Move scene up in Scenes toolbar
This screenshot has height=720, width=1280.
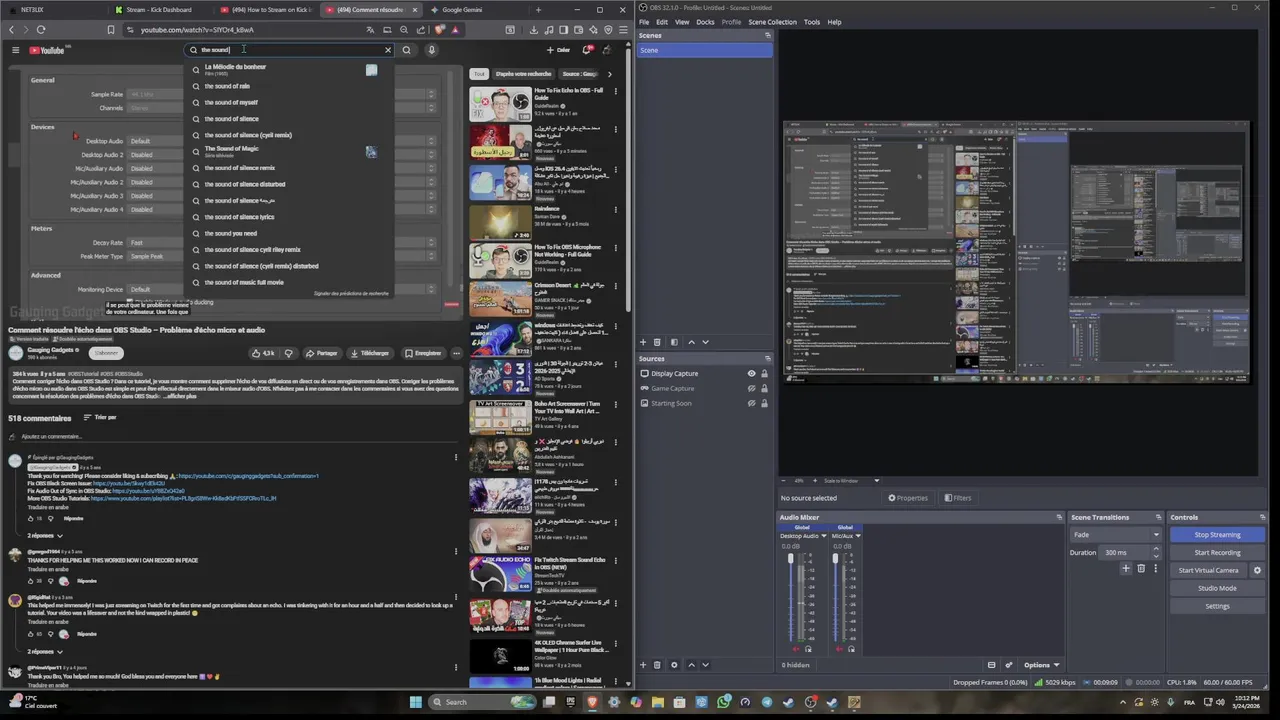point(691,342)
